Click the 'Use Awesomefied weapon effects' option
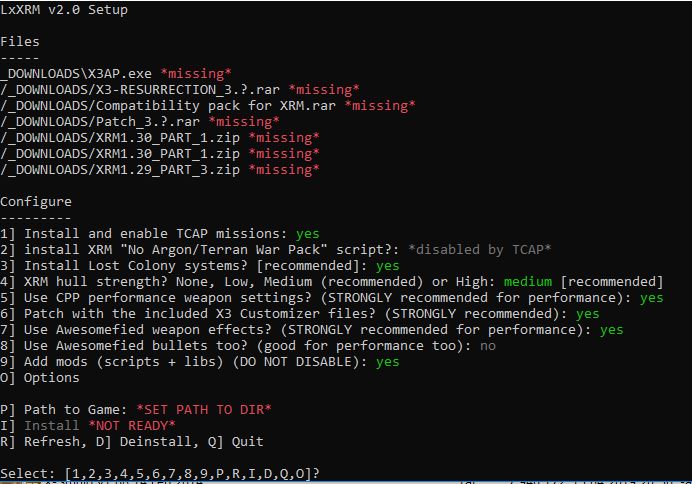Screen dimensions: 692x484 312,330
